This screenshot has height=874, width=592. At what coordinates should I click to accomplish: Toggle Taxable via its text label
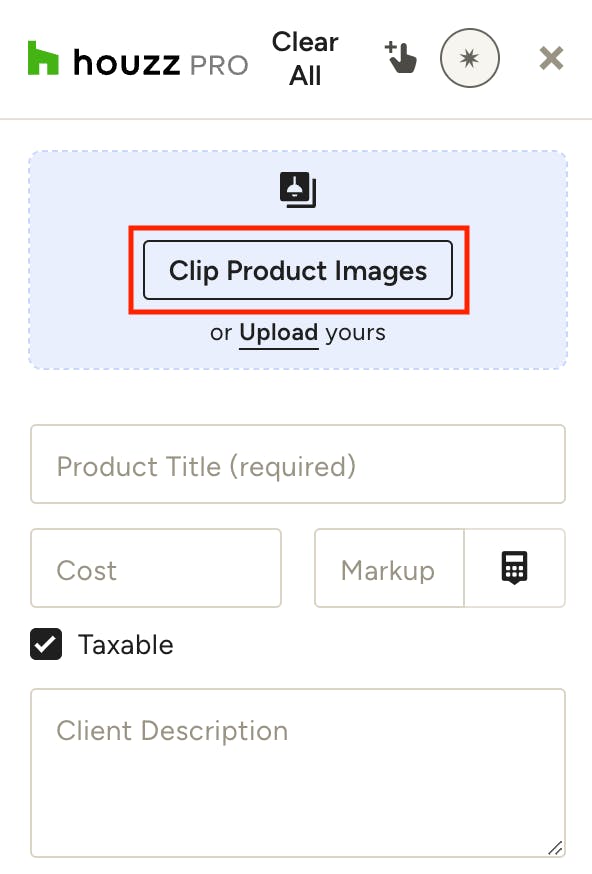point(125,644)
